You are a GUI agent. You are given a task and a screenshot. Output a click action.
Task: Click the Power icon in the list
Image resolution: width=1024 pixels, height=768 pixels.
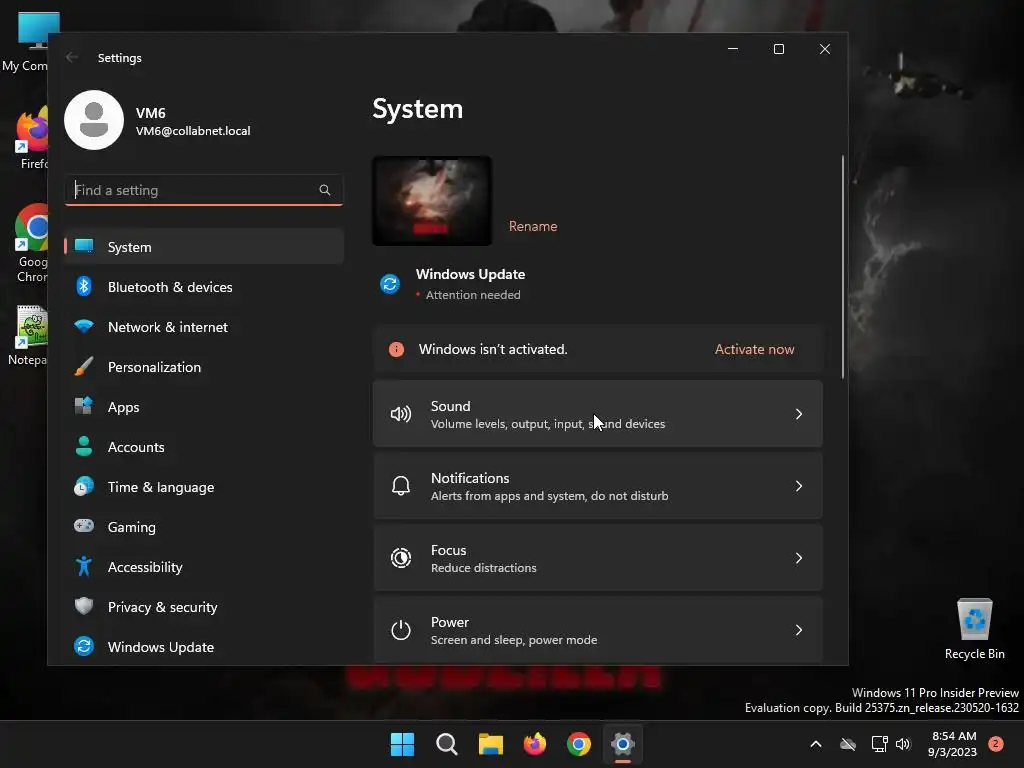401,630
